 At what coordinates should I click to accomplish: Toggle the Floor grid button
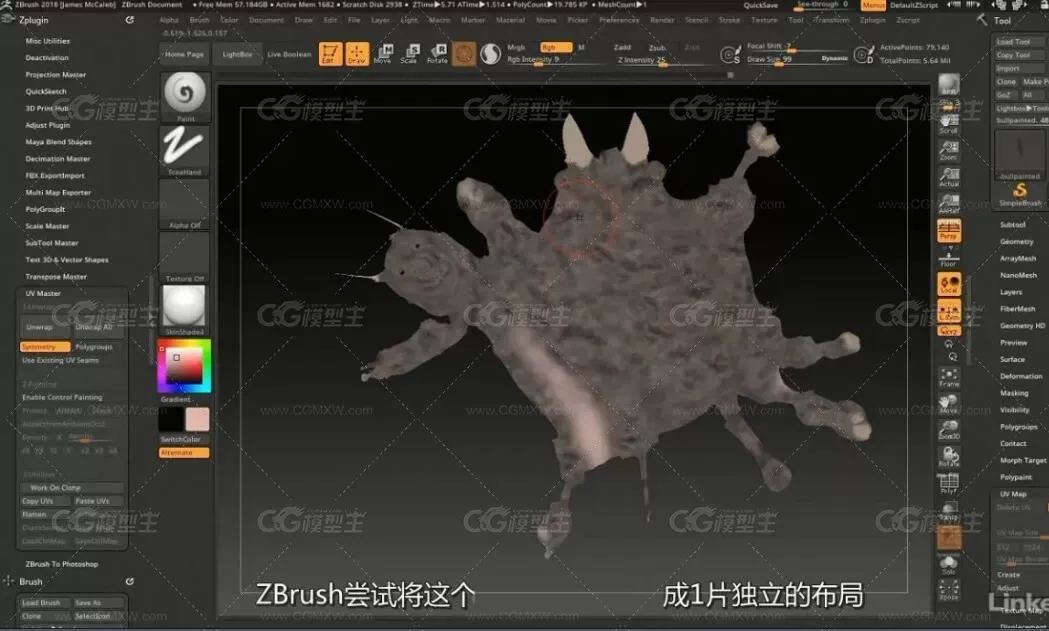(x=949, y=258)
